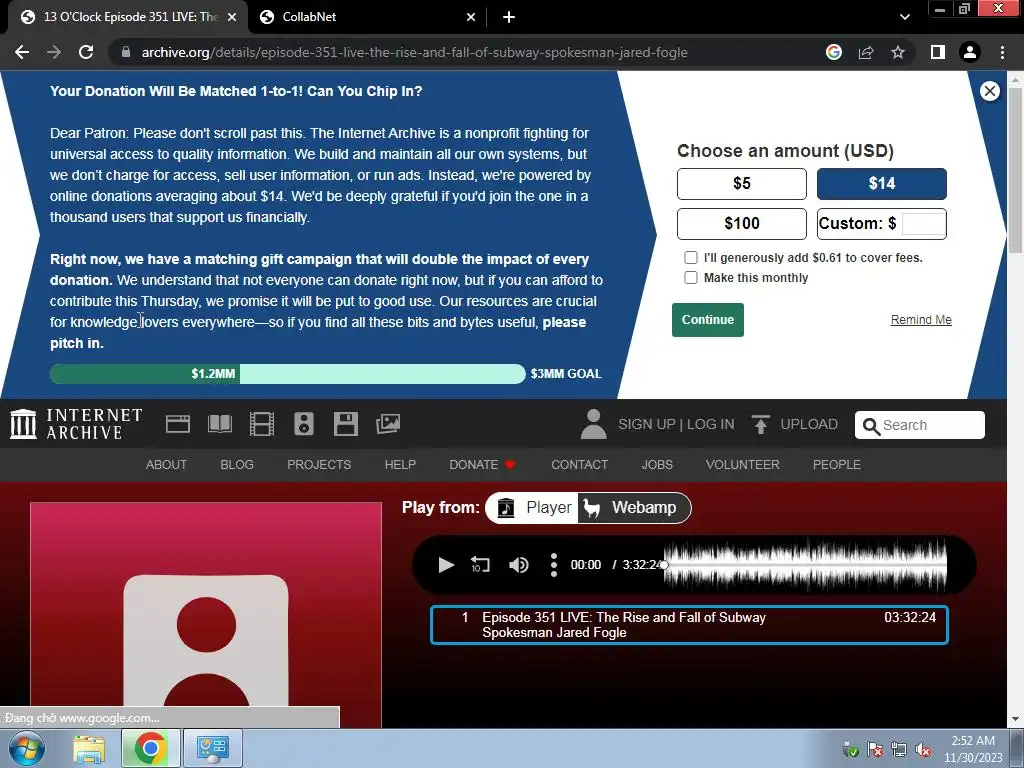Open the ABOUT menu item

click(x=166, y=464)
